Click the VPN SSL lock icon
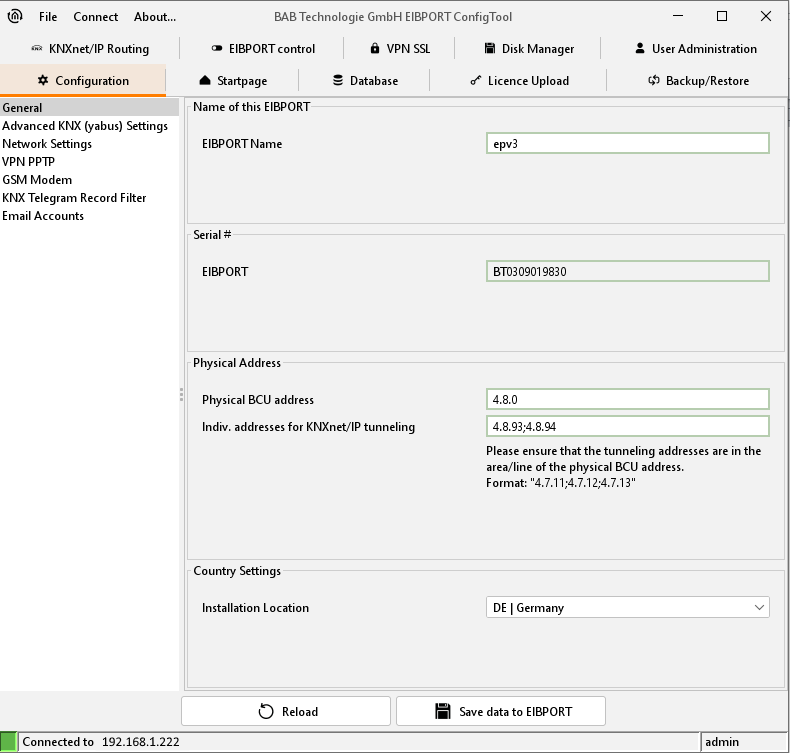Image resolution: width=790 pixels, height=753 pixels. tap(375, 49)
